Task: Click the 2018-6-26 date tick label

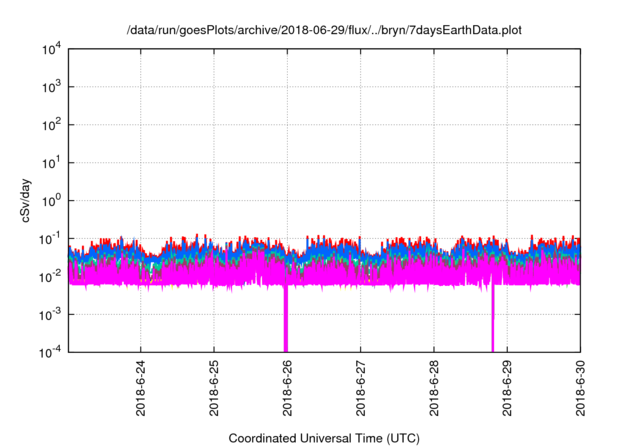Action: pos(287,388)
